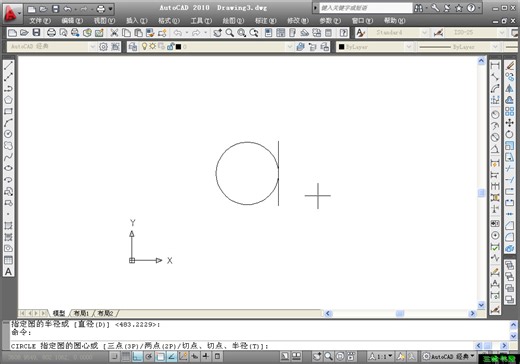Open the 绘图 (Draw) menu
The width and height of the screenshot is (520, 364).
pyautogui.click(x=233, y=21)
